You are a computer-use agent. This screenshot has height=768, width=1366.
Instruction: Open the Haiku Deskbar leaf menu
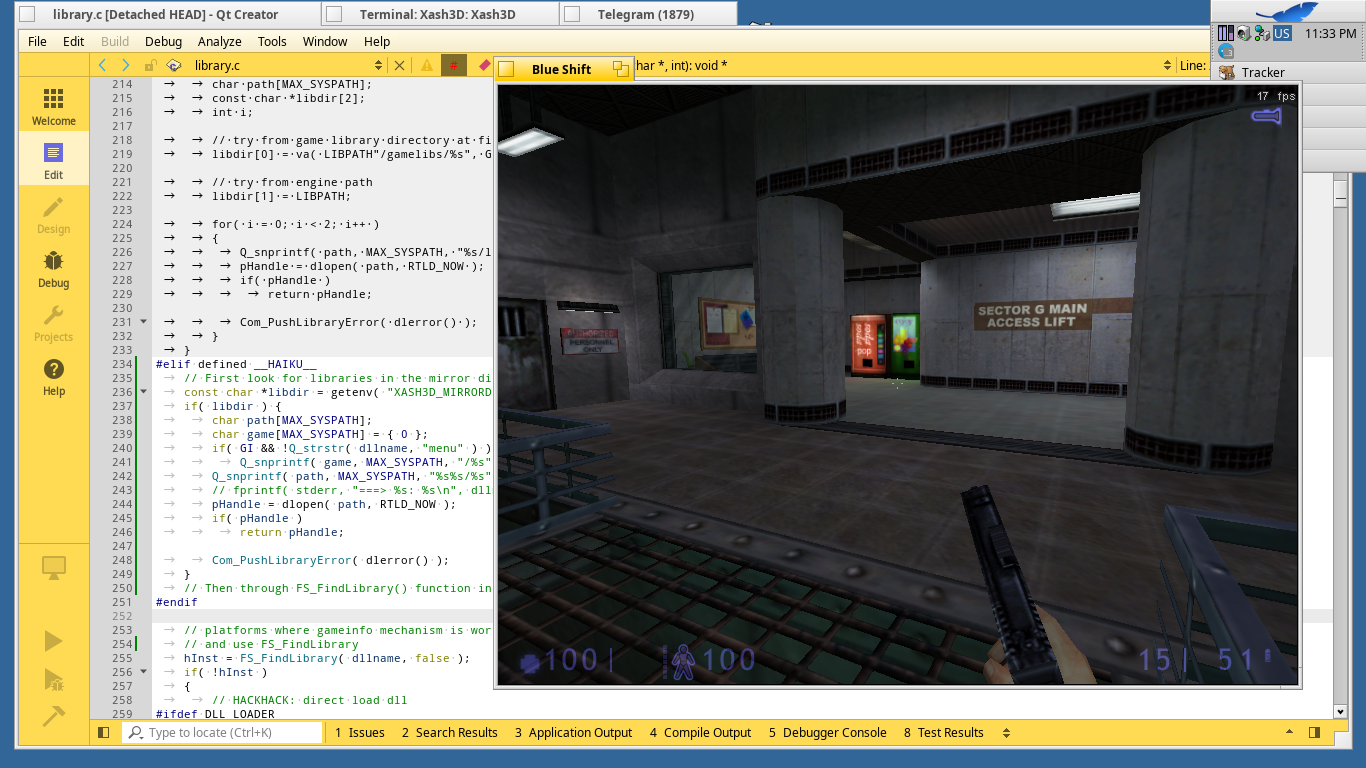(x=1290, y=11)
